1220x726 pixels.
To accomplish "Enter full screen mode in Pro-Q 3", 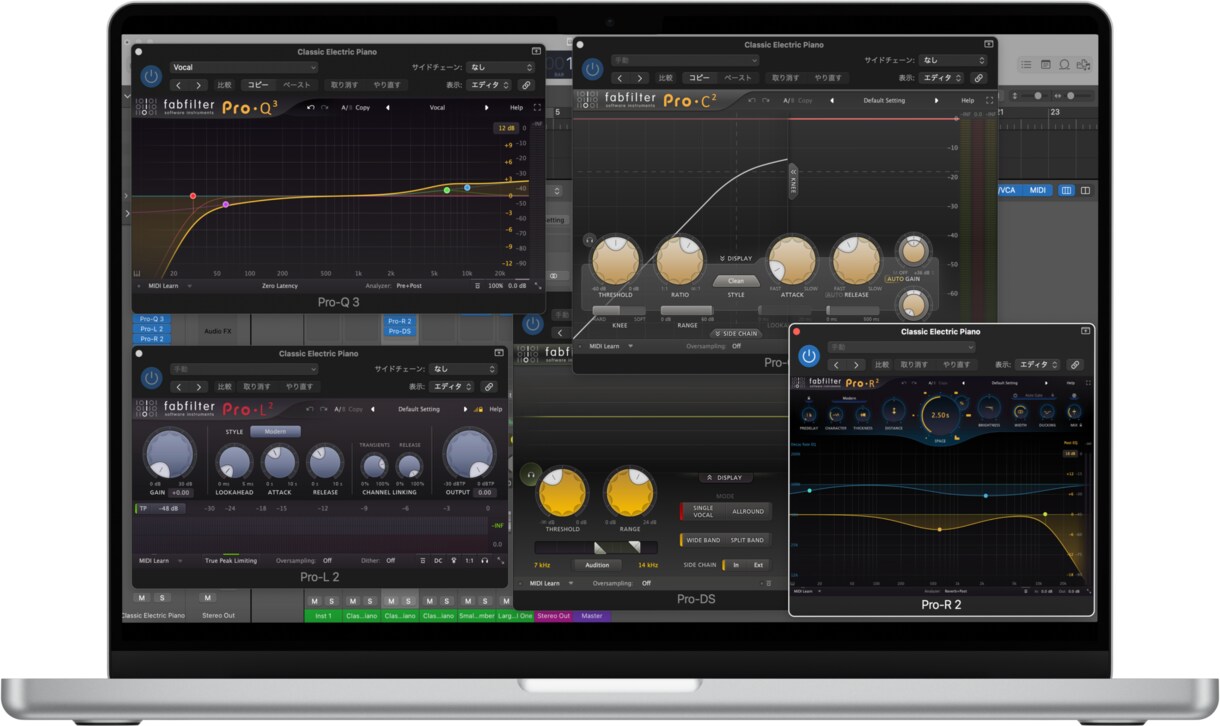I will 537,107.
